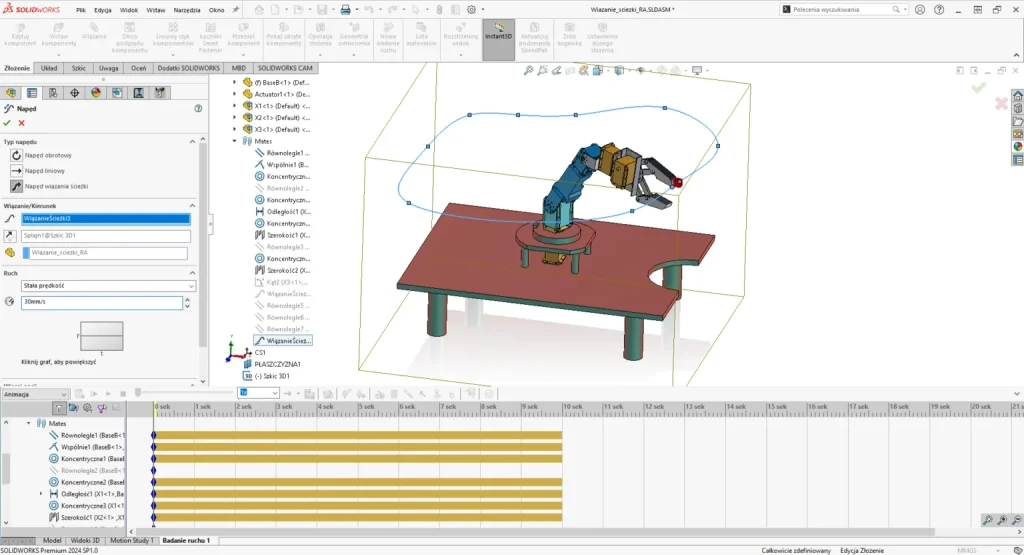Open the Animacja study type dropdown
The height and width of the screenshot is (555, 1024).
(35, 394)
